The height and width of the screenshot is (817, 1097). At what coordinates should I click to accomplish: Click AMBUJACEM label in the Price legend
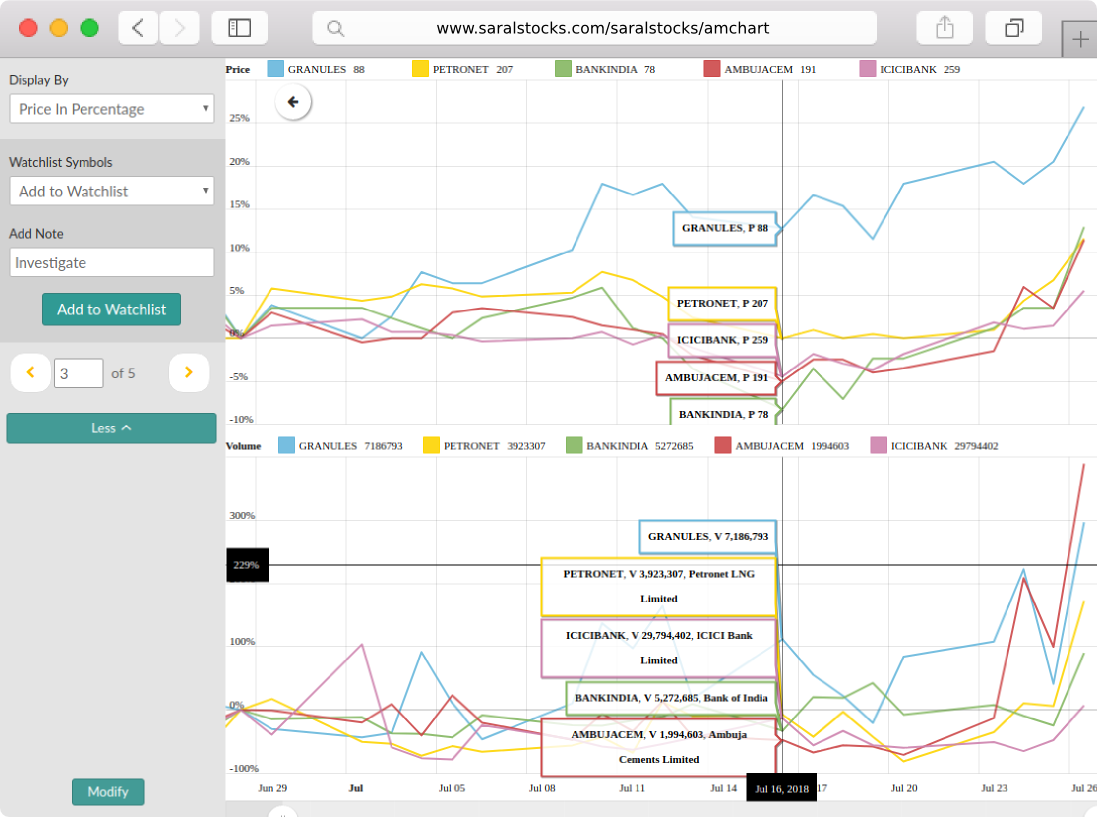point(758,69)
